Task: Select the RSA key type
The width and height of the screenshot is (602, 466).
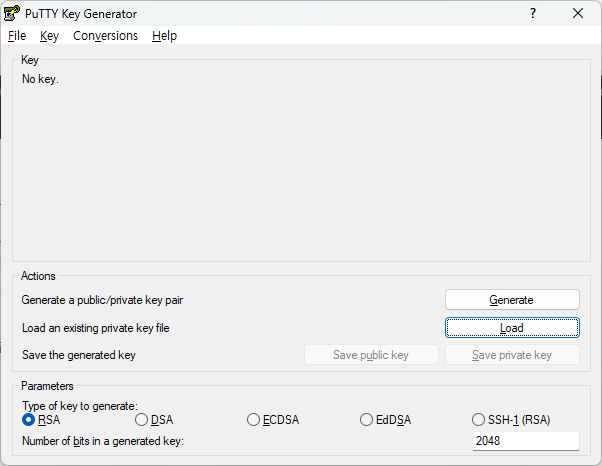Action: (41, 420)
